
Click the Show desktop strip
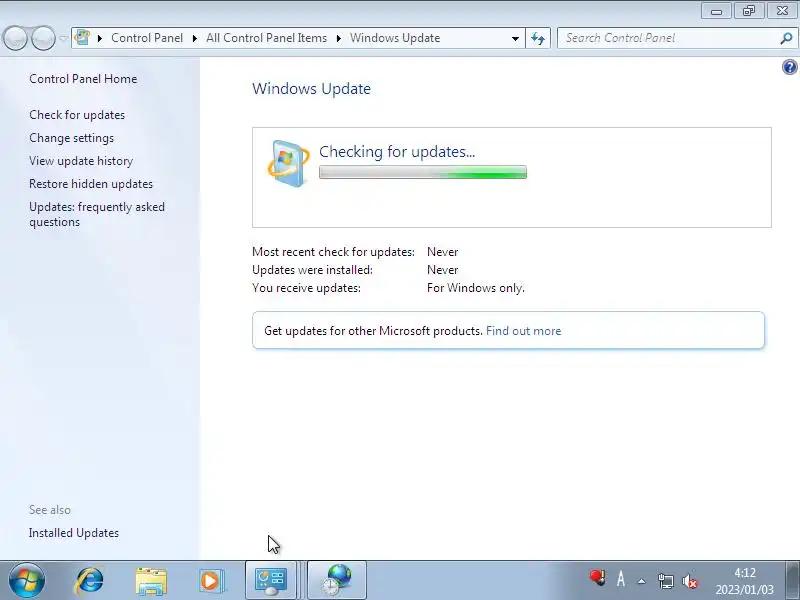tap(792, 581)
